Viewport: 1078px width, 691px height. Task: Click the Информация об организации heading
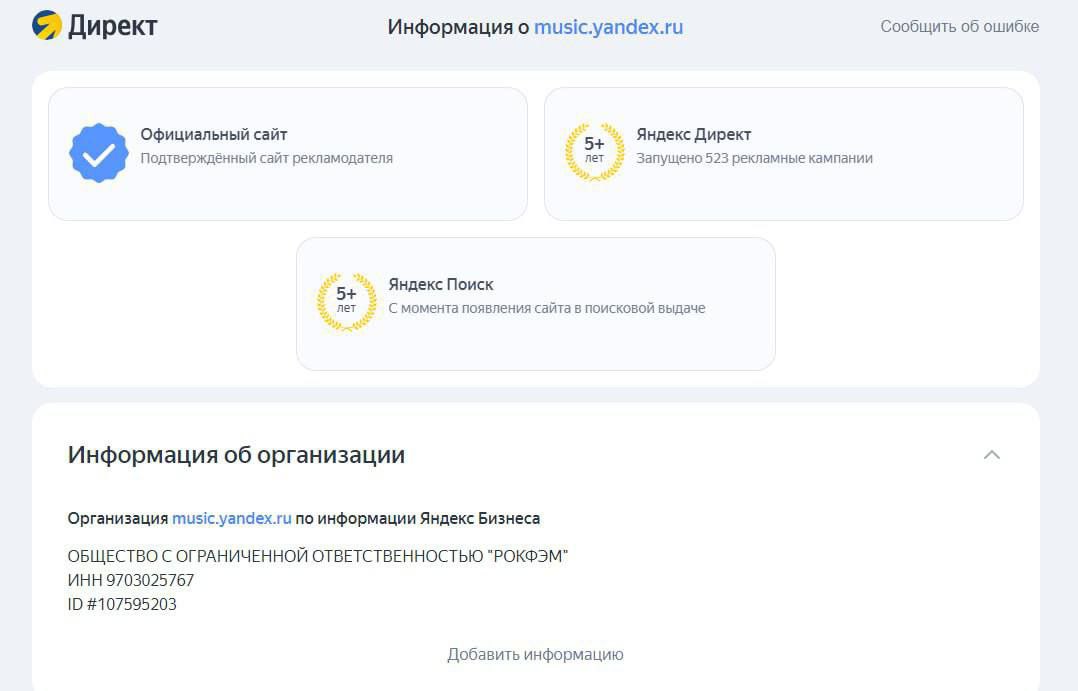(236, 455)
